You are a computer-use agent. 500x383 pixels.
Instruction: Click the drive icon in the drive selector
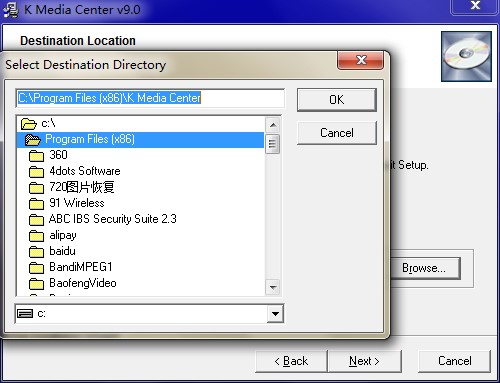pyautogui.click(x=25, y=313)
